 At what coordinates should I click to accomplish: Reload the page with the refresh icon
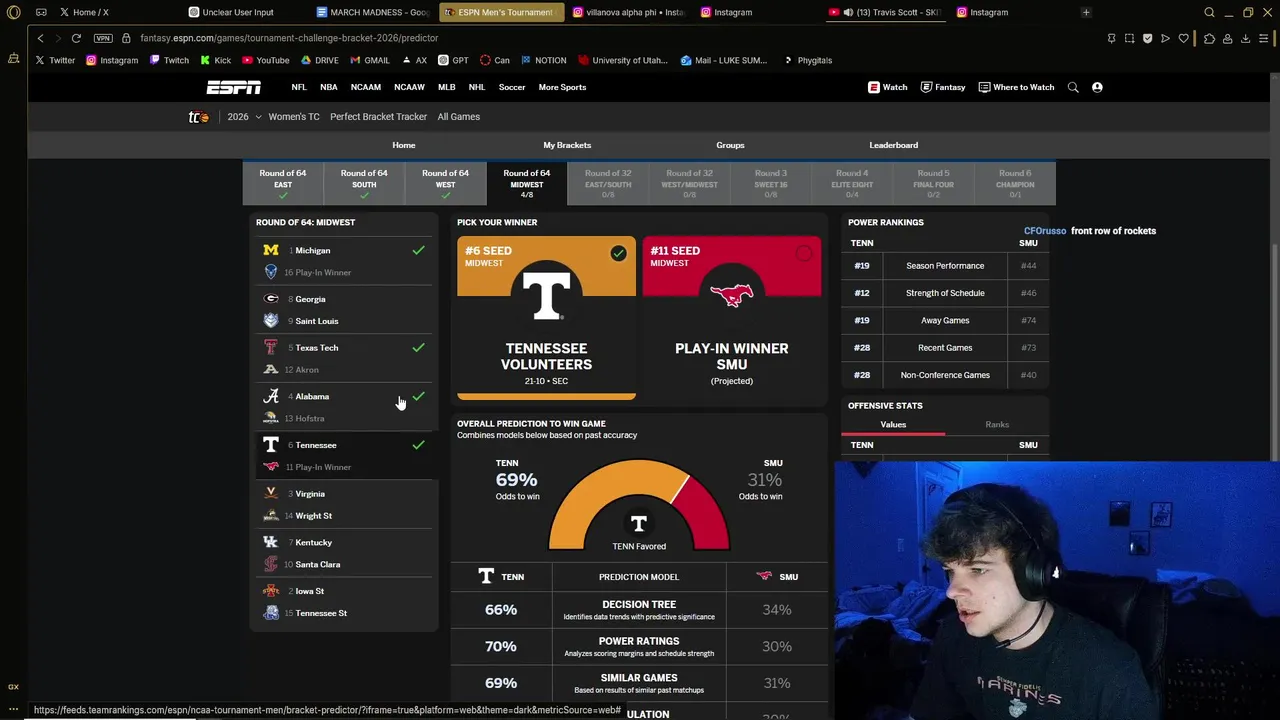tap(76, 38)
